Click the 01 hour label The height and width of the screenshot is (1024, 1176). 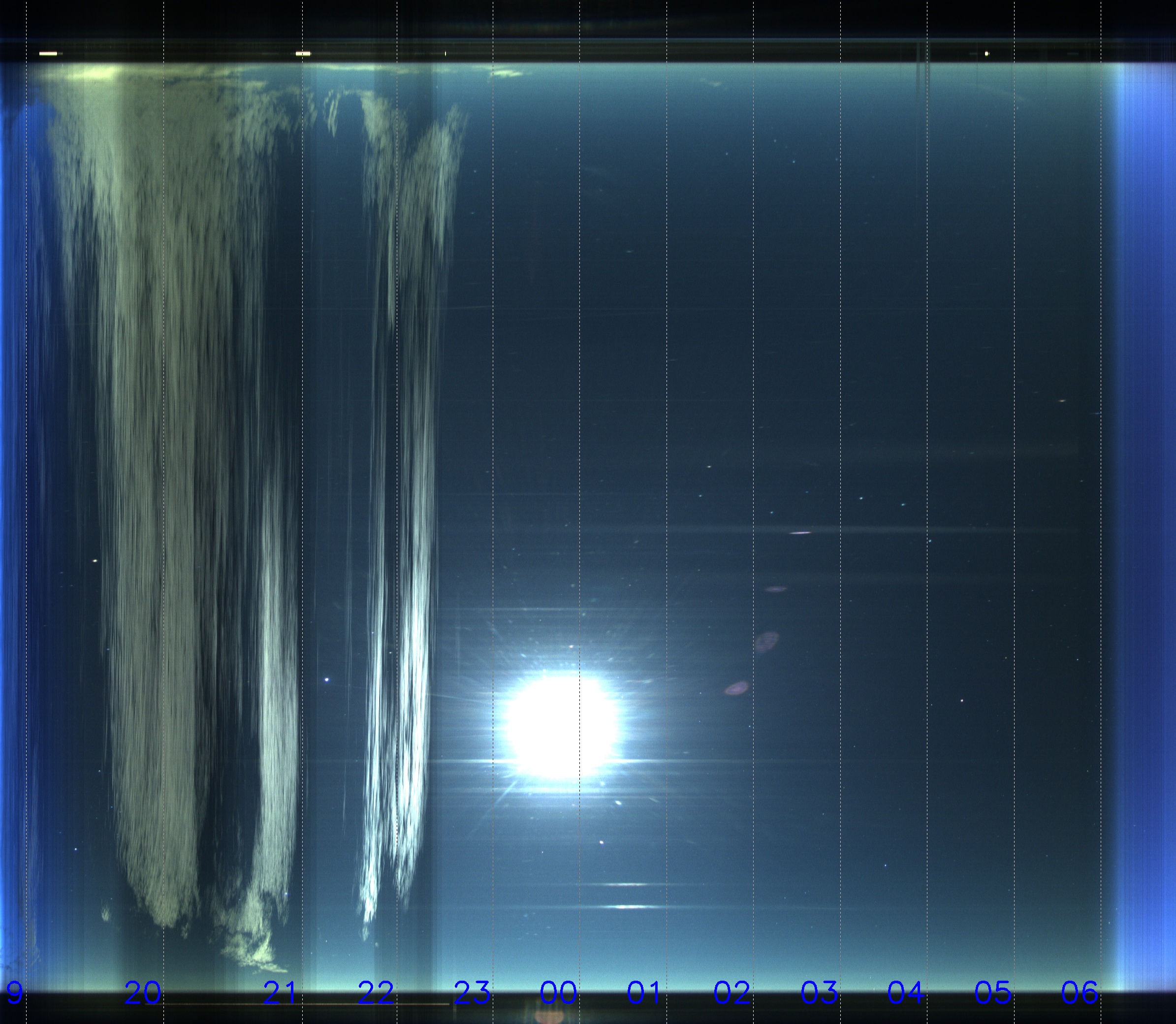pyautogui.click(x=644, y=992)
